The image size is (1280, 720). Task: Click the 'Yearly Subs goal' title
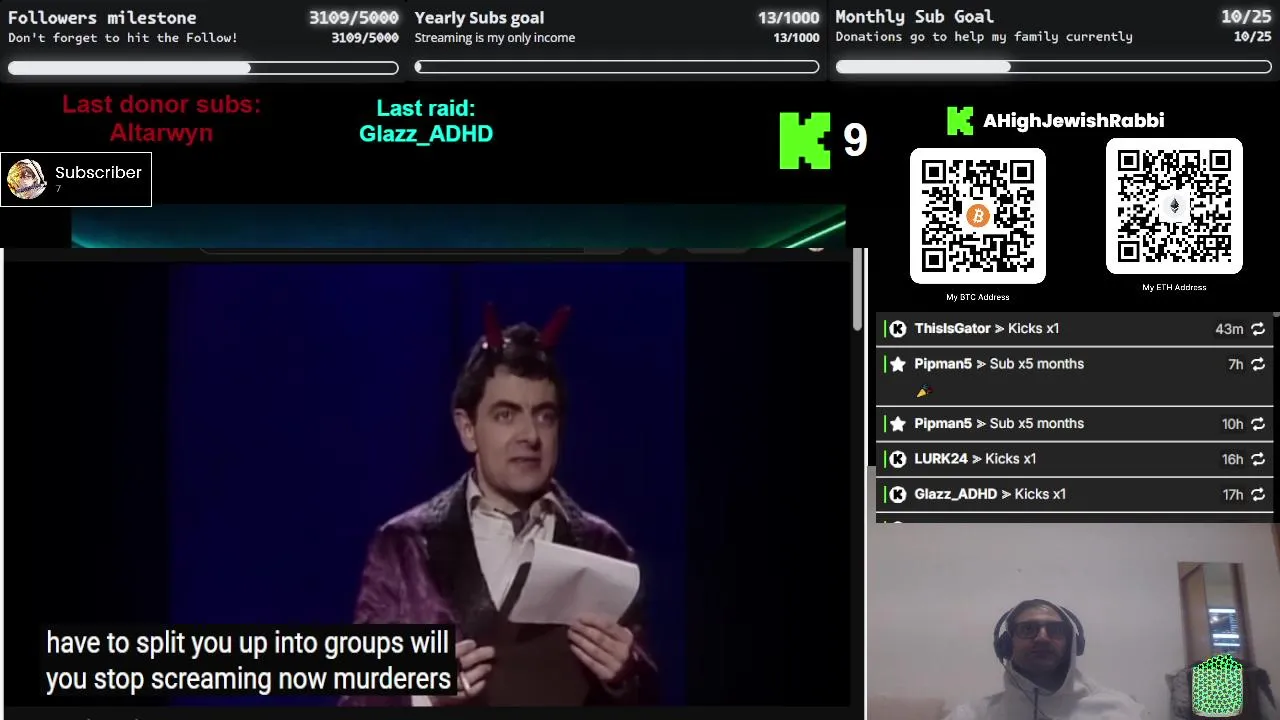click(x=479, y=17)
